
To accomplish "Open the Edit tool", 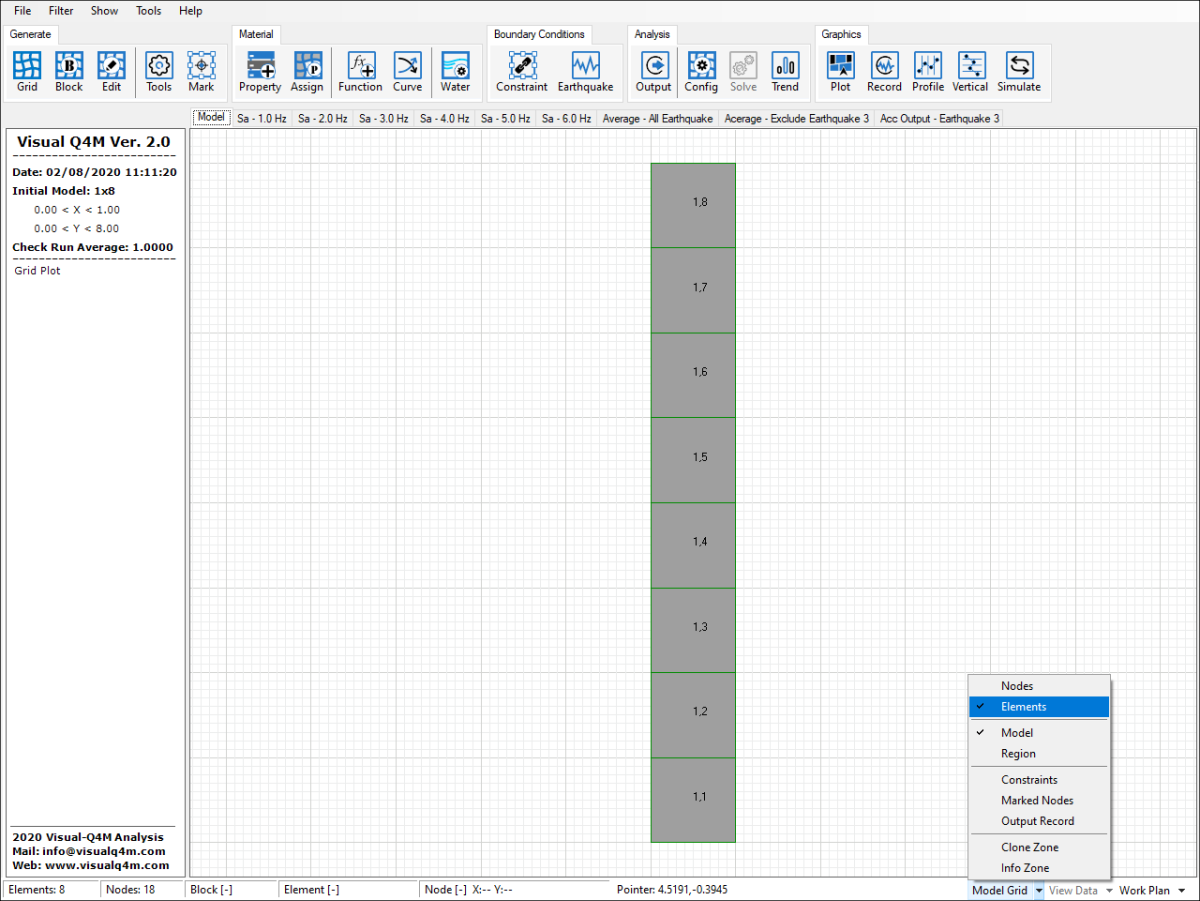I will 111,72.
